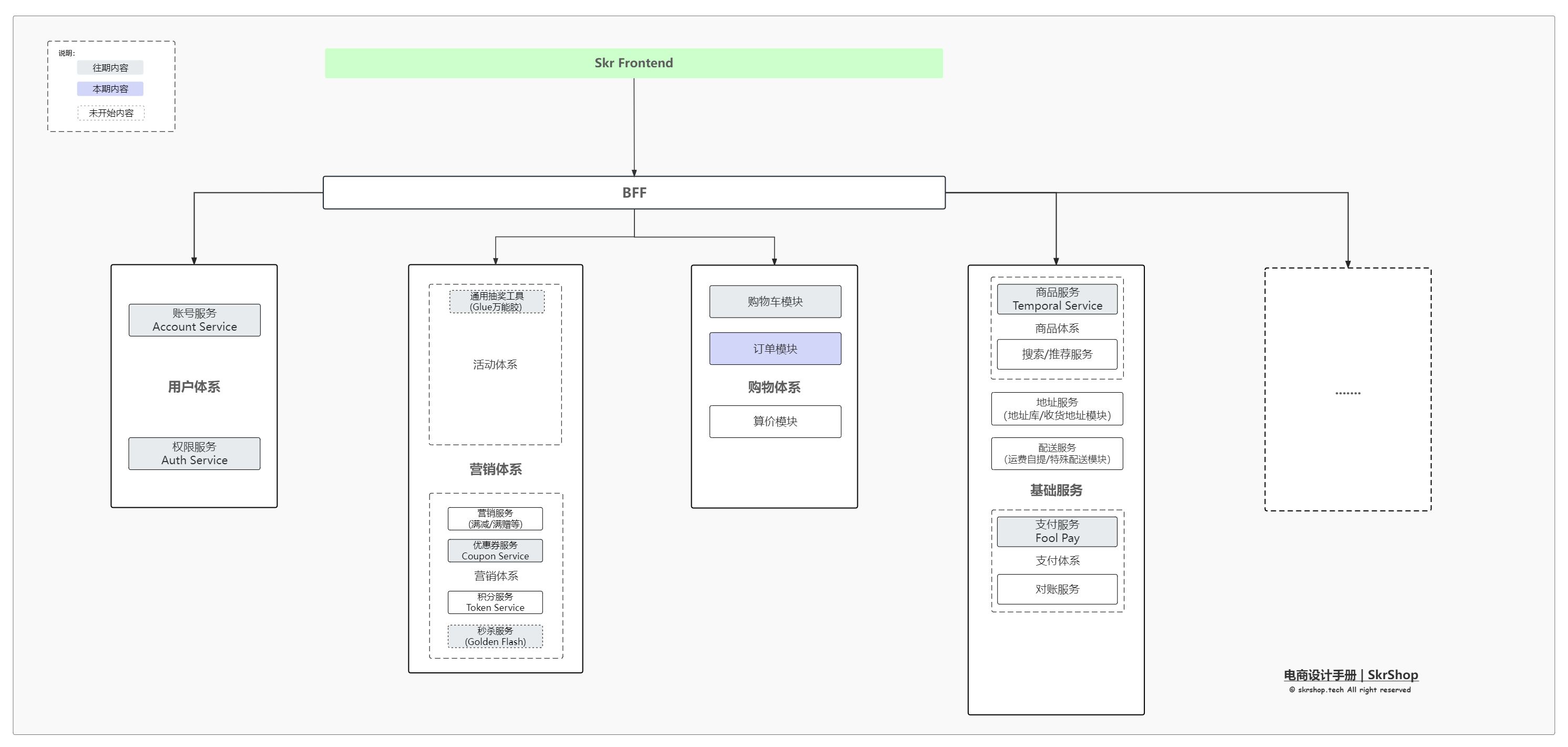This screenshot has width=1568, height=747.
Task: Click the Account Service box
Action: [194, 320]
